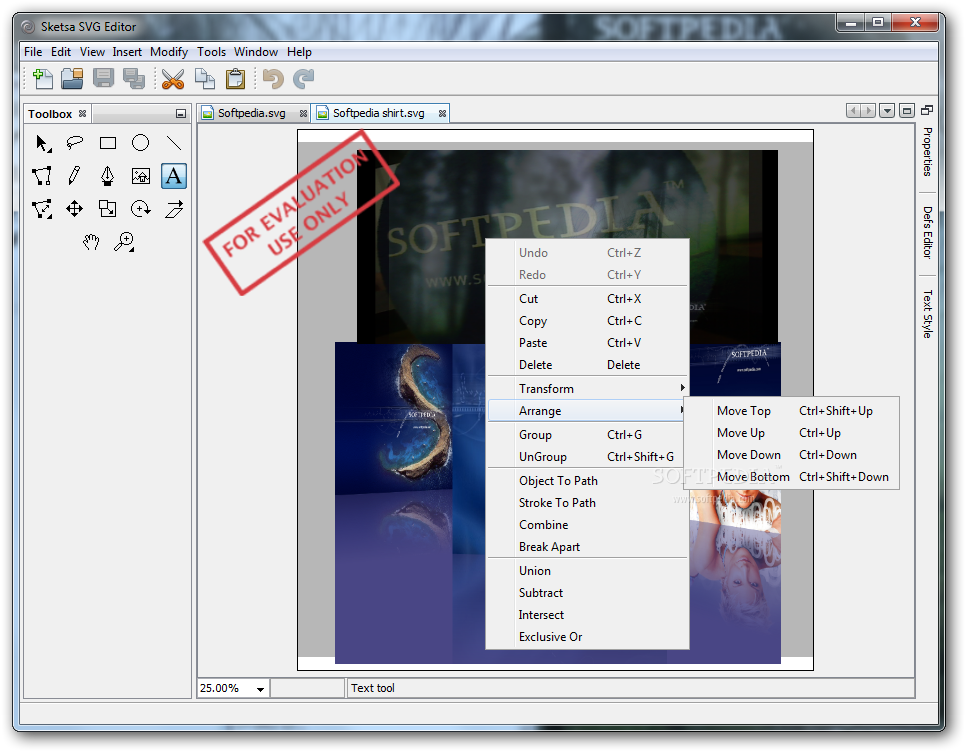
Task: Select the Zoom magnifier tool
Action: click(x=124, y=241)
